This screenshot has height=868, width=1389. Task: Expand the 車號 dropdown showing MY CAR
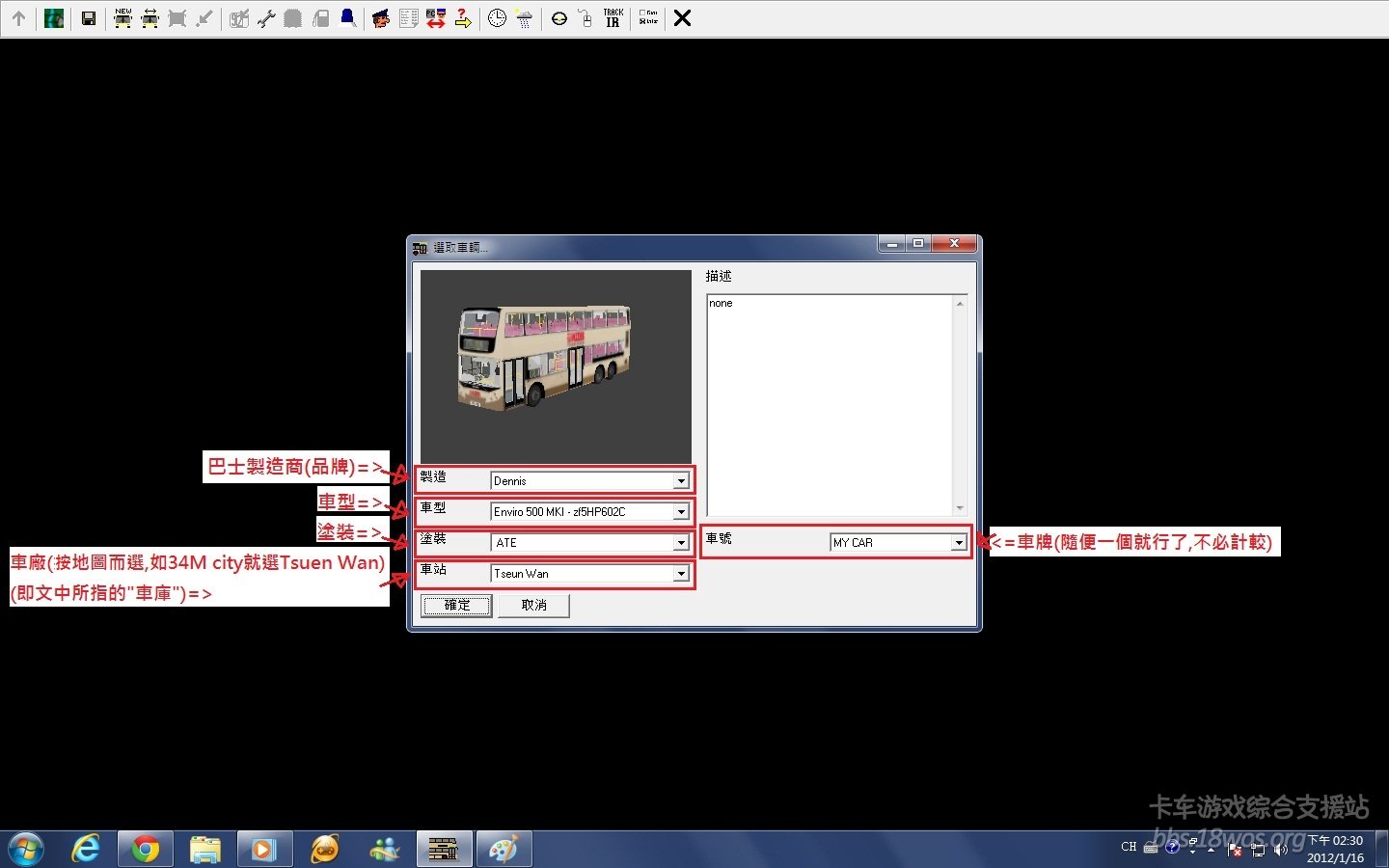pyautogui.click(x=958, y=543)
